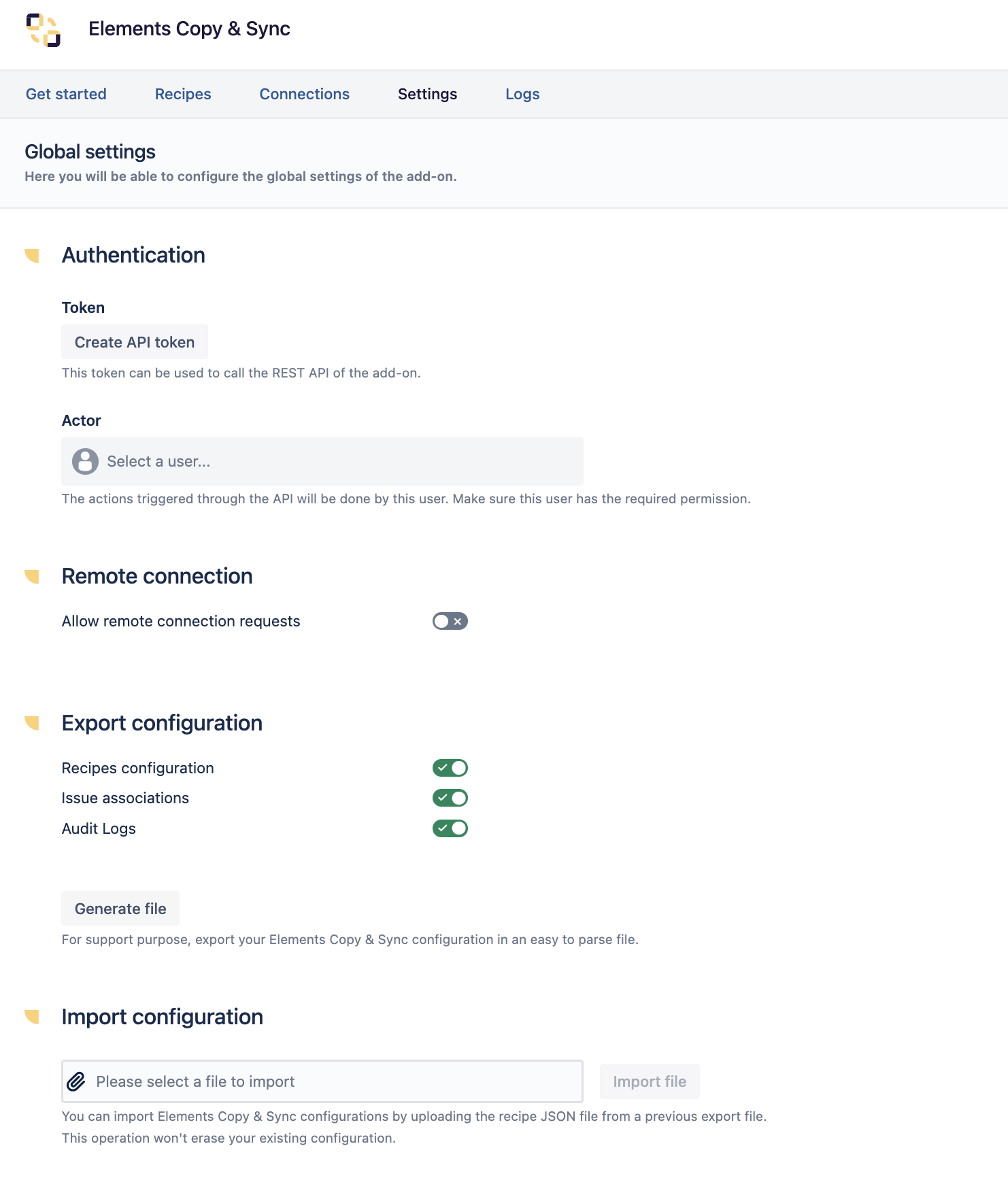Viewport: 1008px width, 1178px height.
Task: Click the yellow marker beside Authentication heading
Action: [32, 256]
